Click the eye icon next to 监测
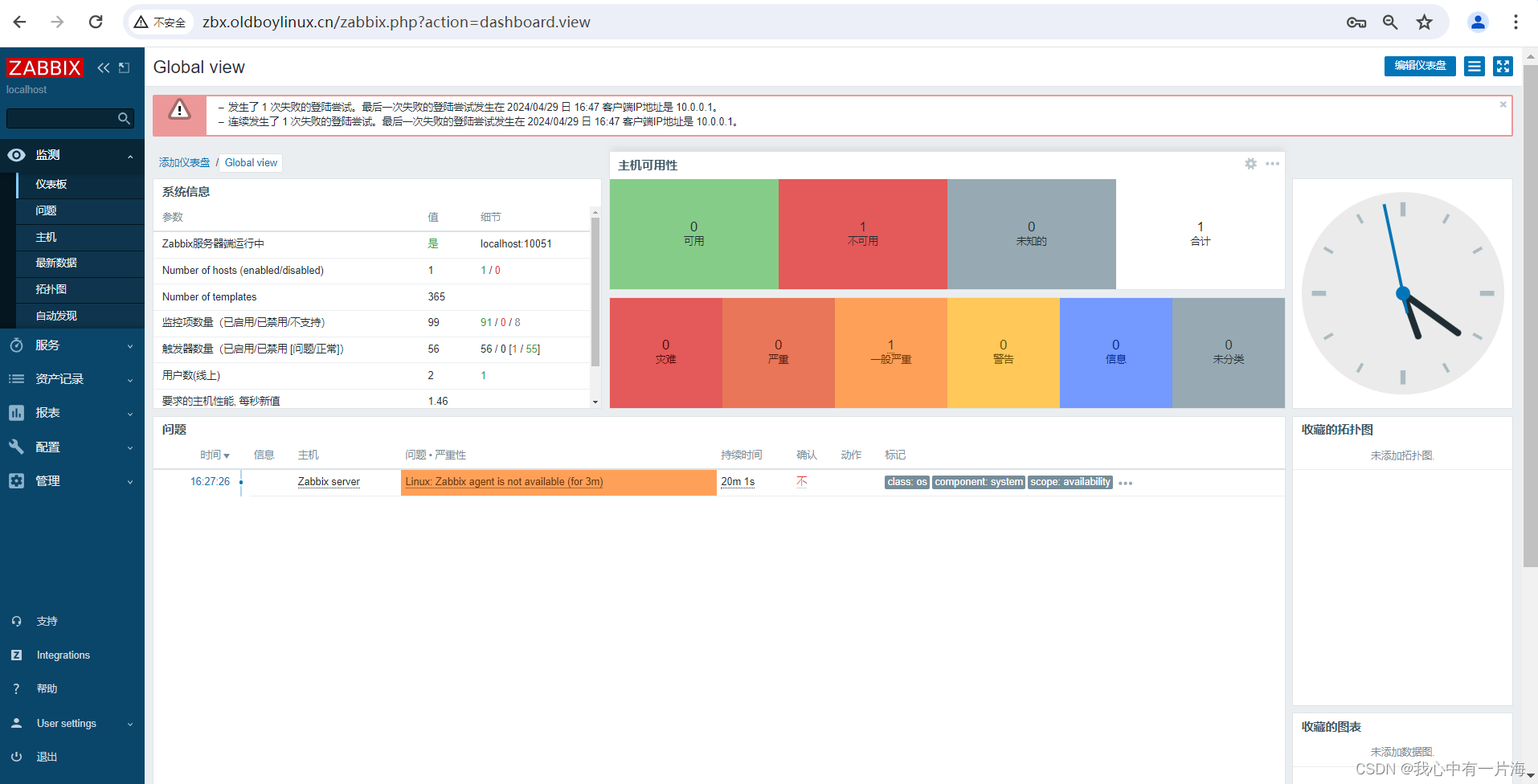 pos(16,155)
